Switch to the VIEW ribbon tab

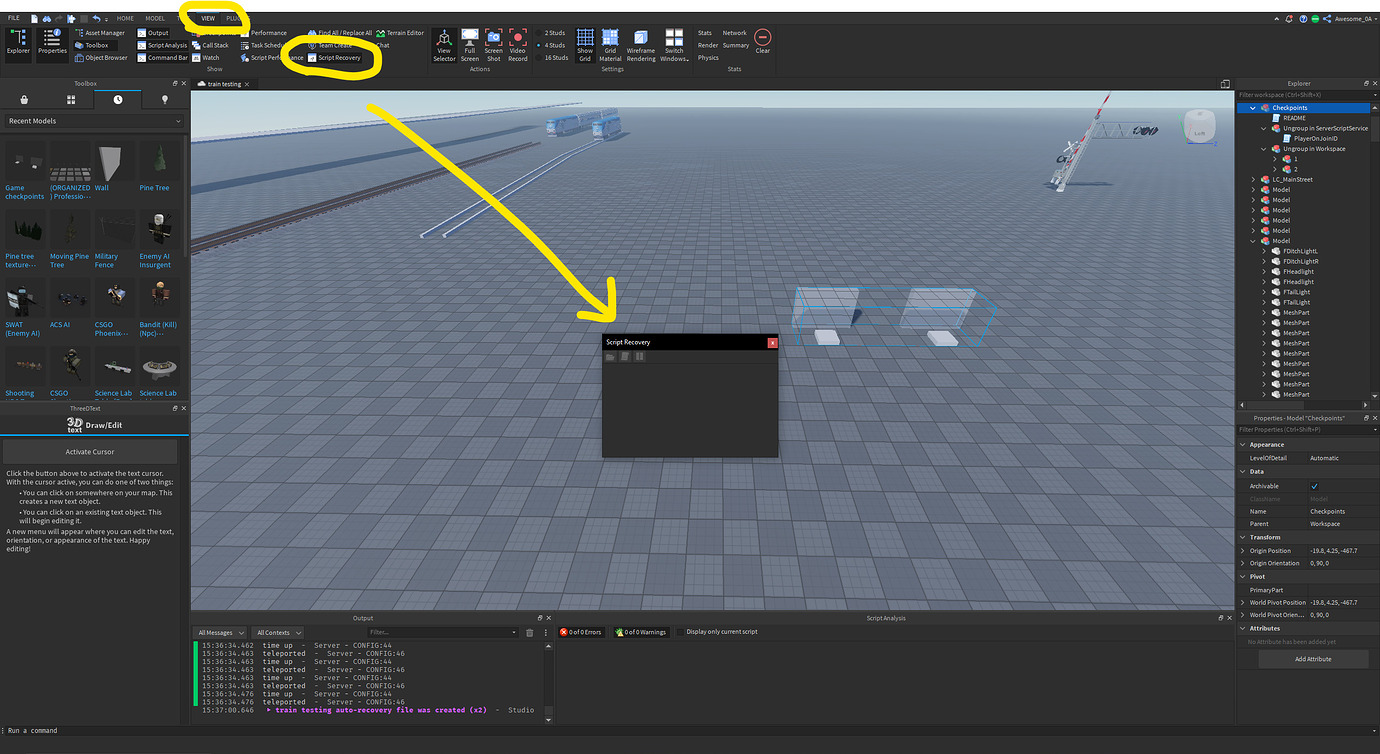(207, 17)
